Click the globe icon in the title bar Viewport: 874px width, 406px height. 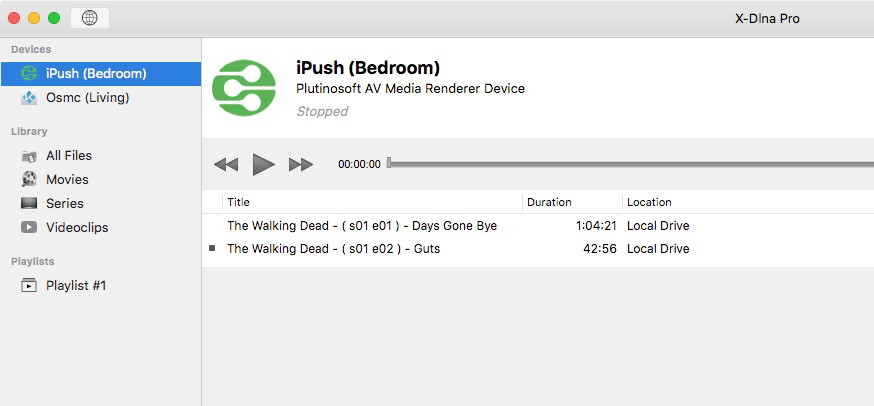point(89,18)
